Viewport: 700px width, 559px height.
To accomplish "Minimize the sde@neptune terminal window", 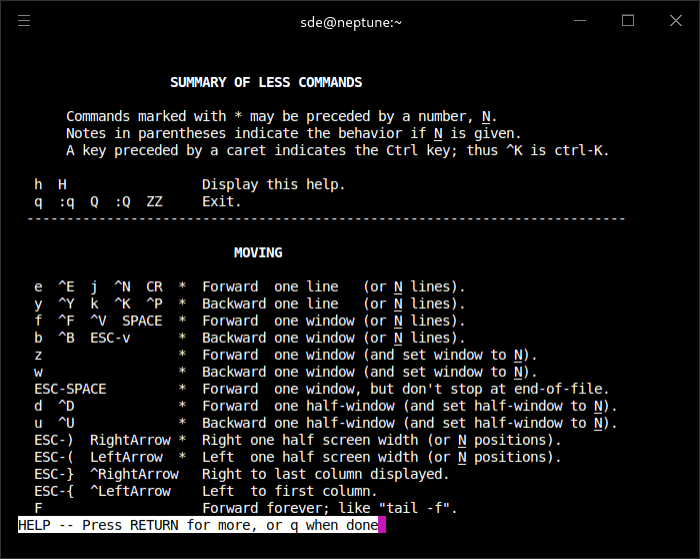I will click(x=580, y=21).
